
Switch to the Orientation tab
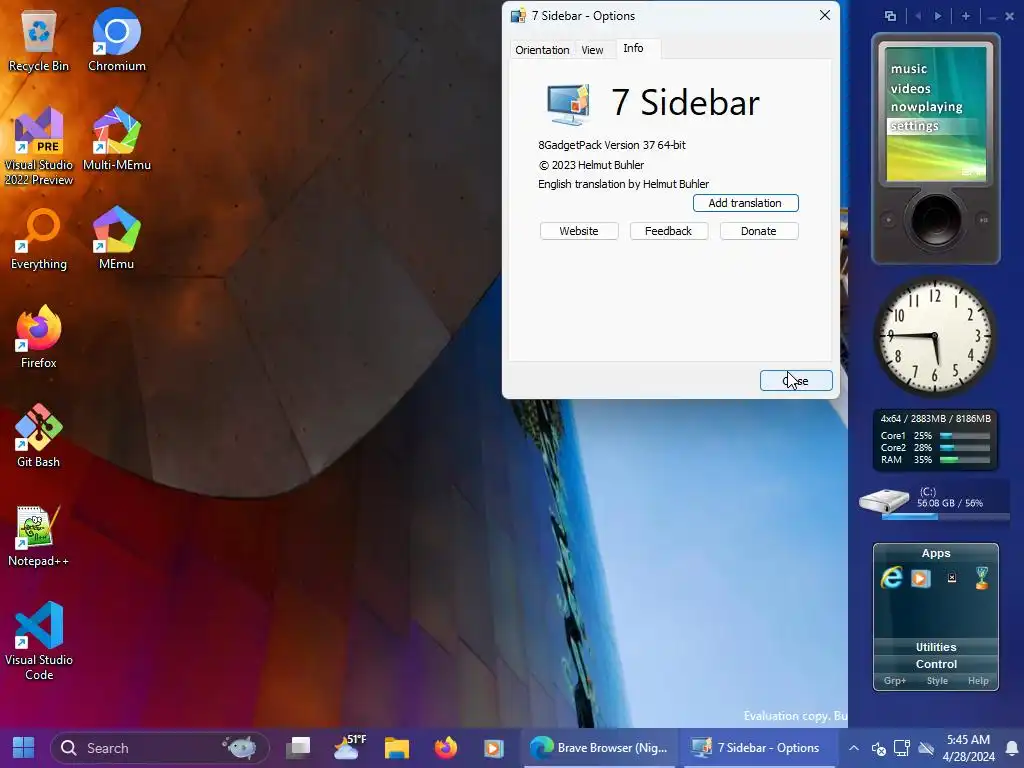(x=541, y=50)
